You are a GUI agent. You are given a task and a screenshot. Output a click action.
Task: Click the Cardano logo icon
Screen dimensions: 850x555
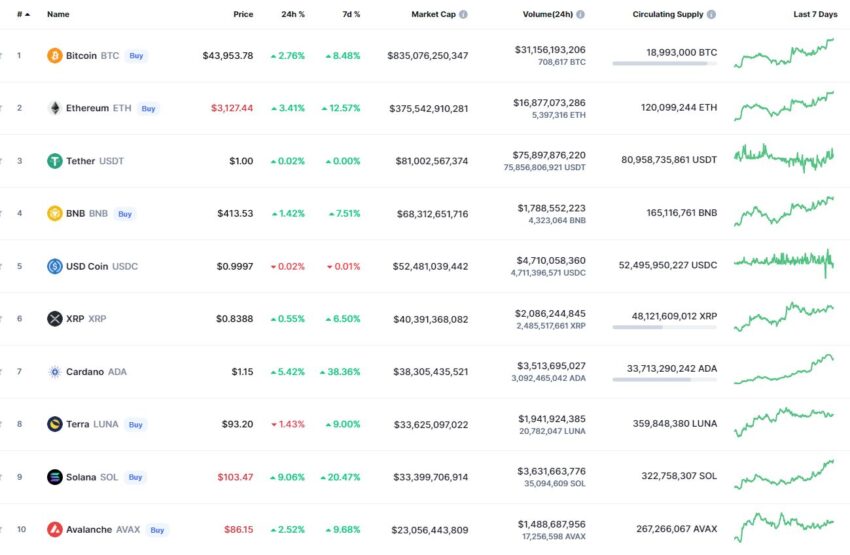55,372
